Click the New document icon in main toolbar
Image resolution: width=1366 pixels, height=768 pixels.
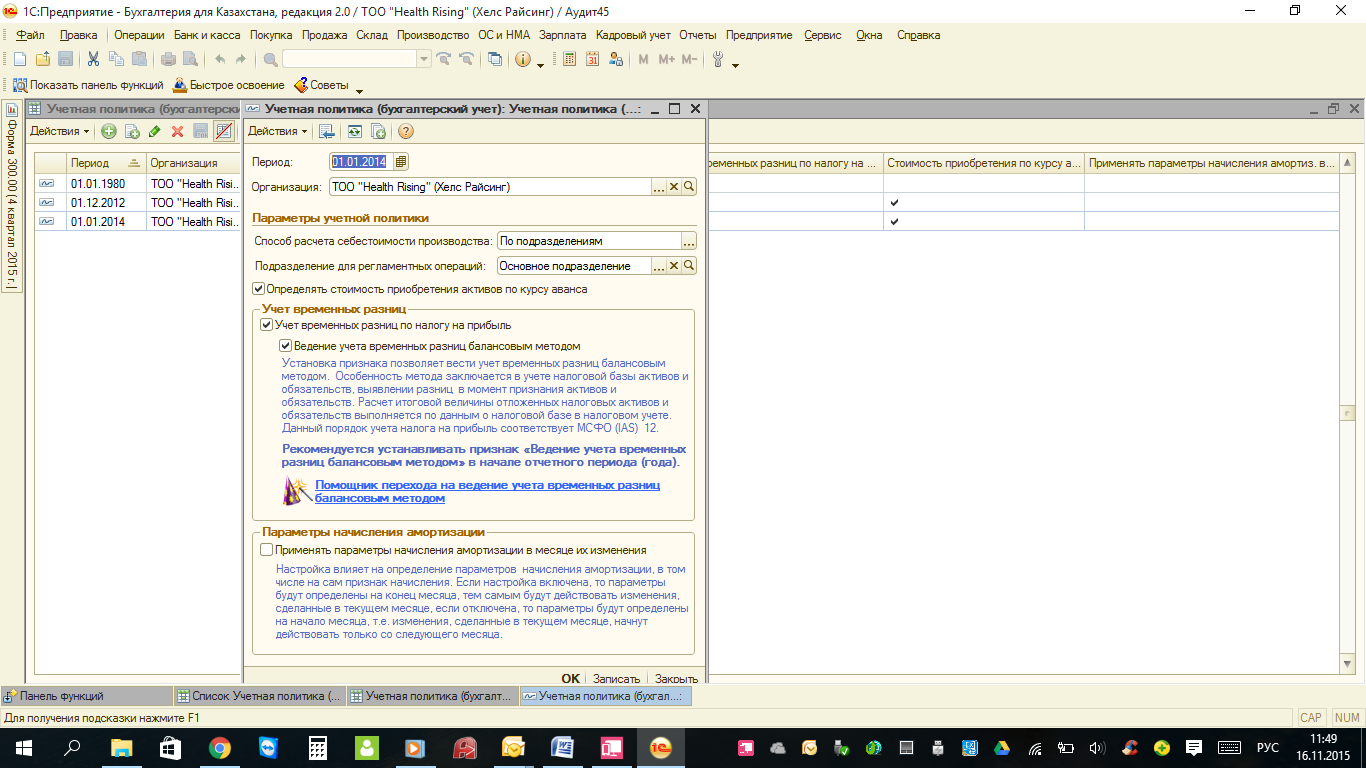coord(19,60)
